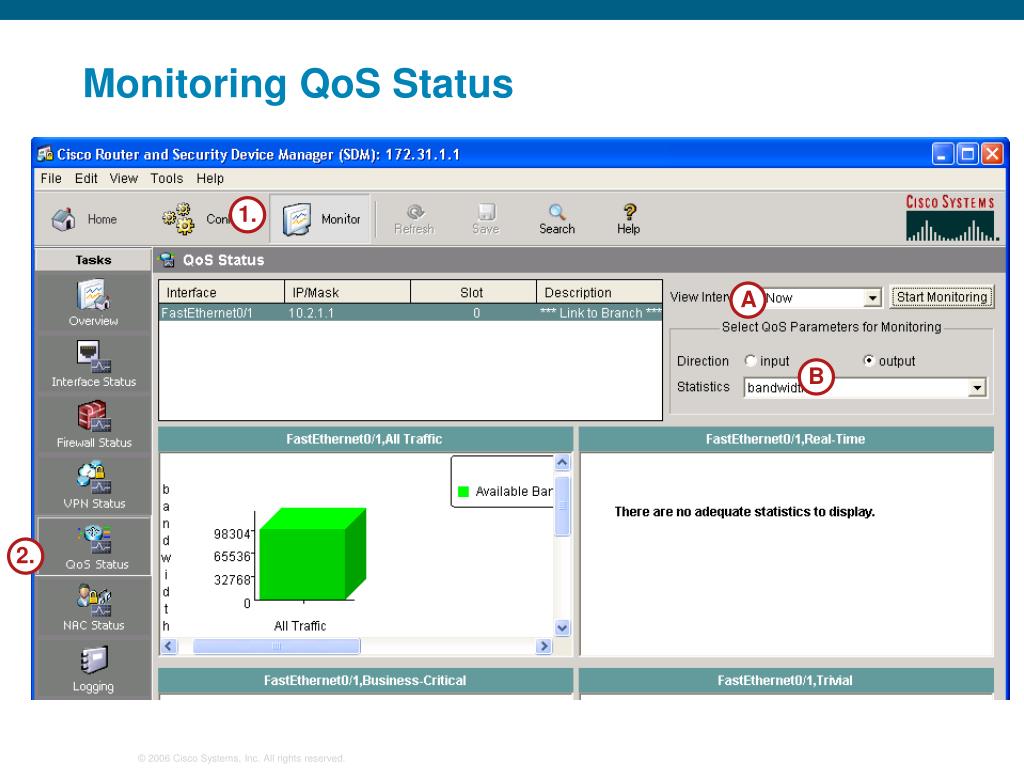Select output direction radio button
The height and width of the screenshot is (768, 1024).
point(869,360)
